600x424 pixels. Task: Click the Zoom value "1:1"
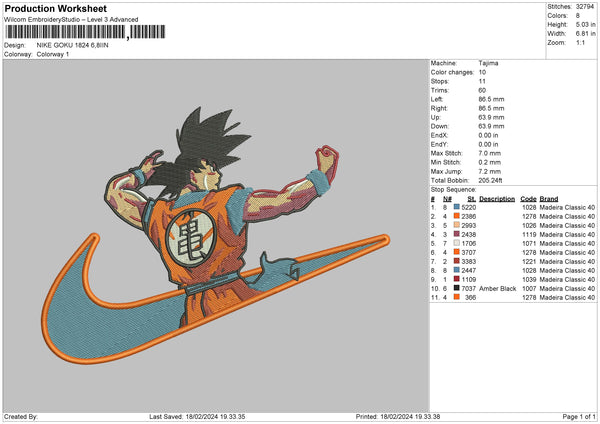tap(580, 42)
